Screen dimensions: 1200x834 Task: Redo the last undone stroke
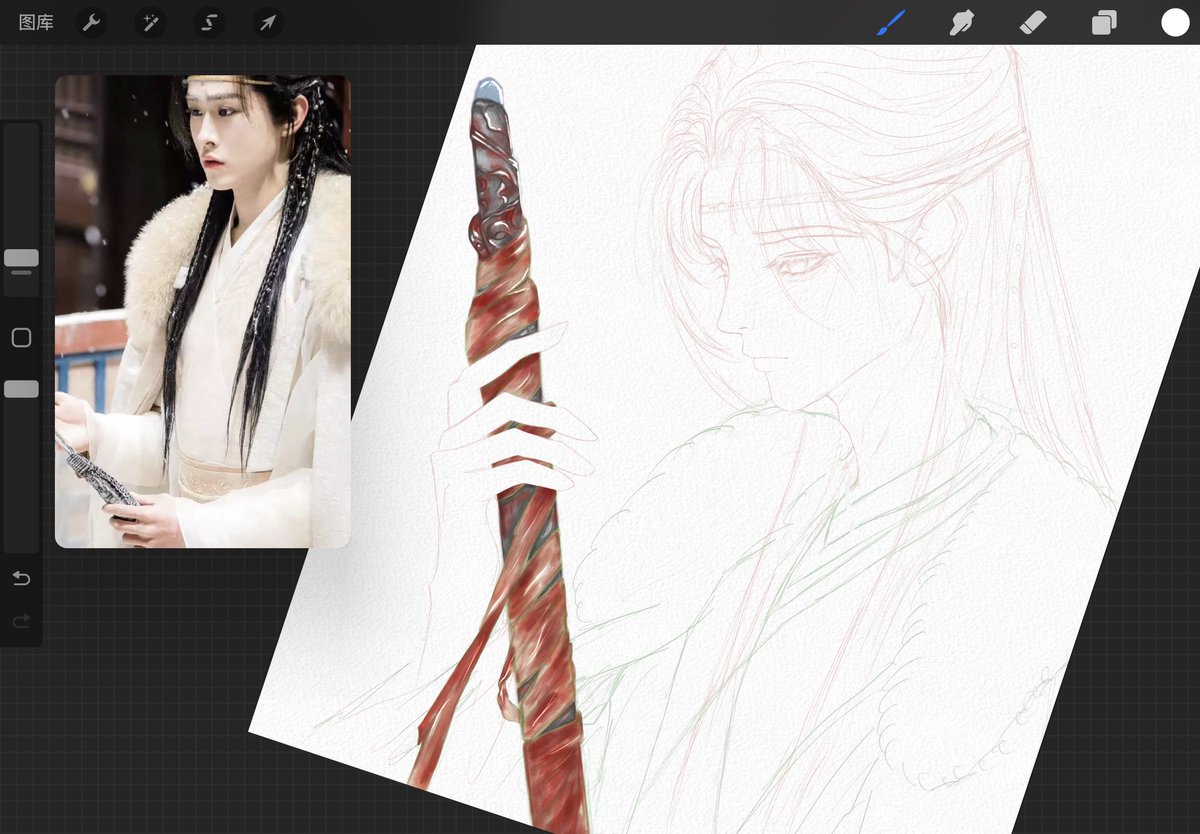(21, 622)
